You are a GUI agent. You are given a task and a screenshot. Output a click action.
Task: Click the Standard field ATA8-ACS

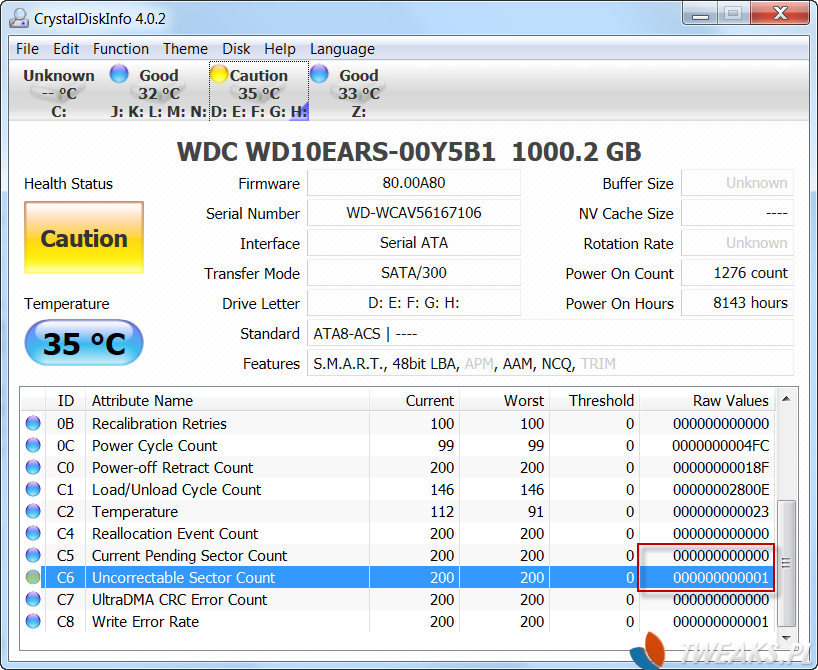pyautogui.click(x=550, y=333)
